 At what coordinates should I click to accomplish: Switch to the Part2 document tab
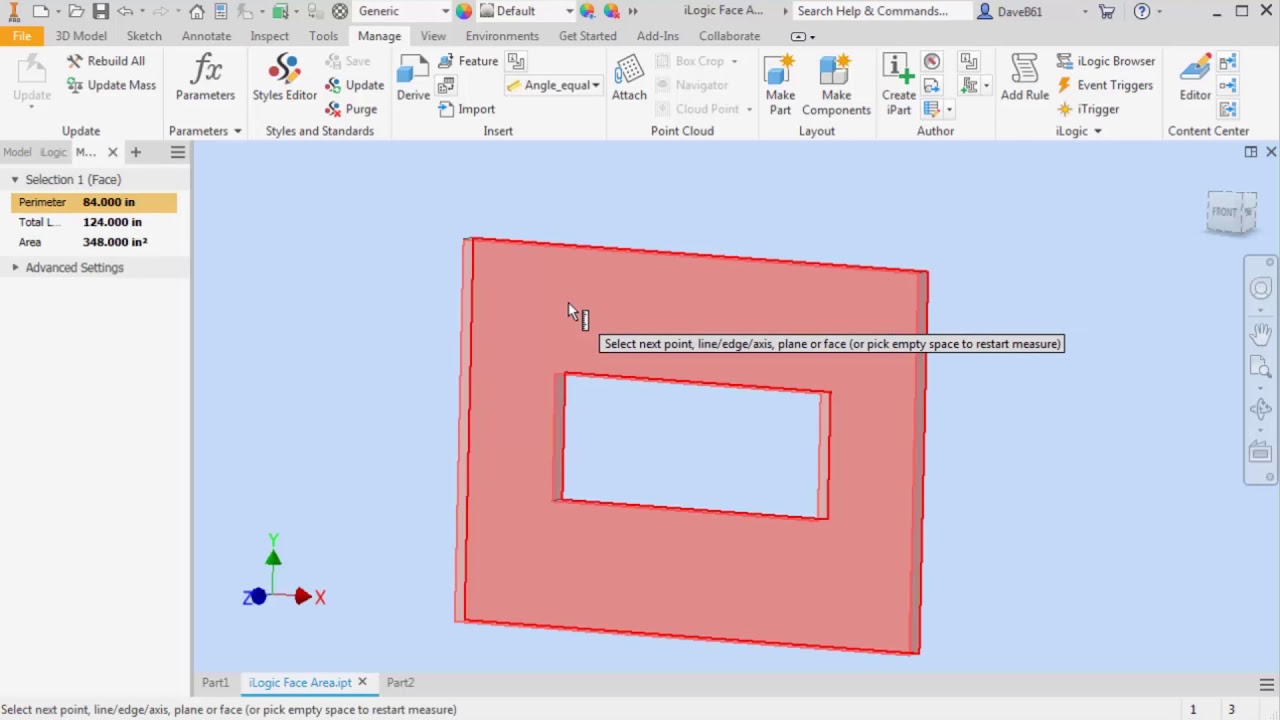click(x=400, y=683)
